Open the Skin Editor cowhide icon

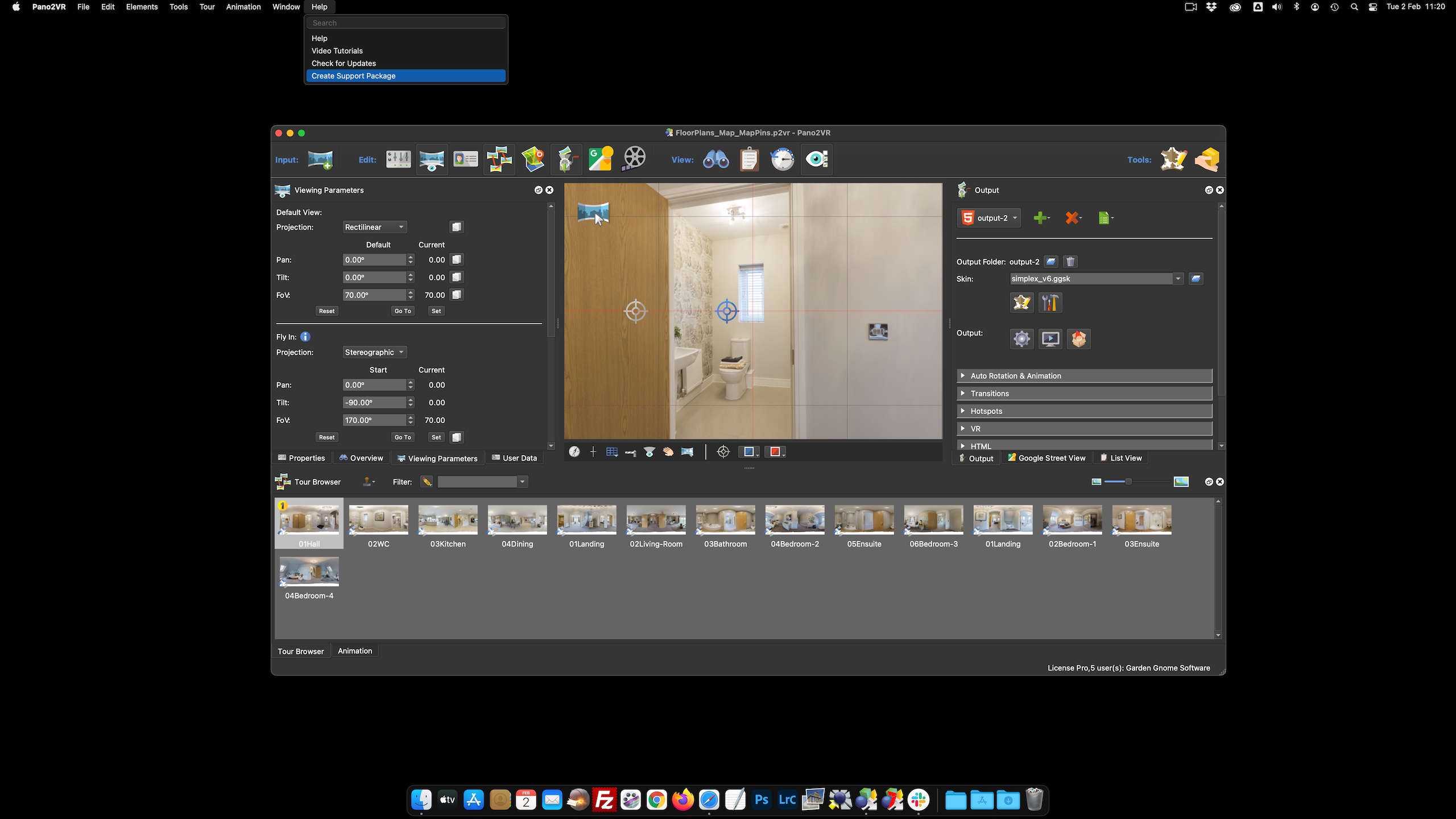[x=1174, y=159]
